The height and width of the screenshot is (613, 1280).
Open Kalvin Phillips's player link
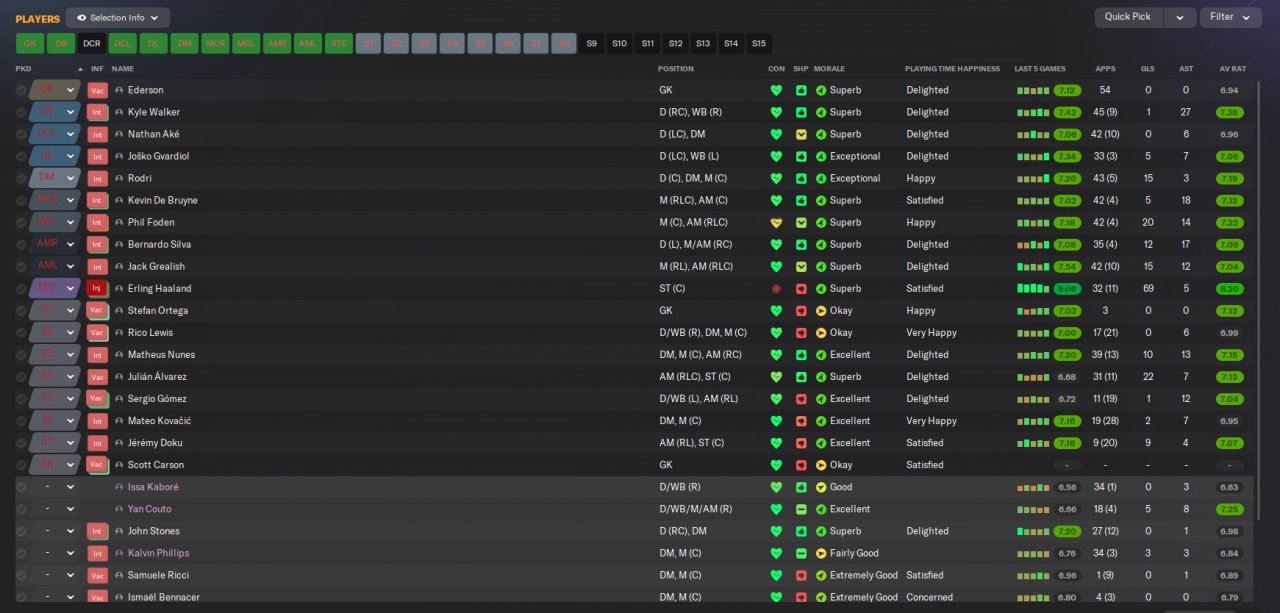tap(158, 553)
